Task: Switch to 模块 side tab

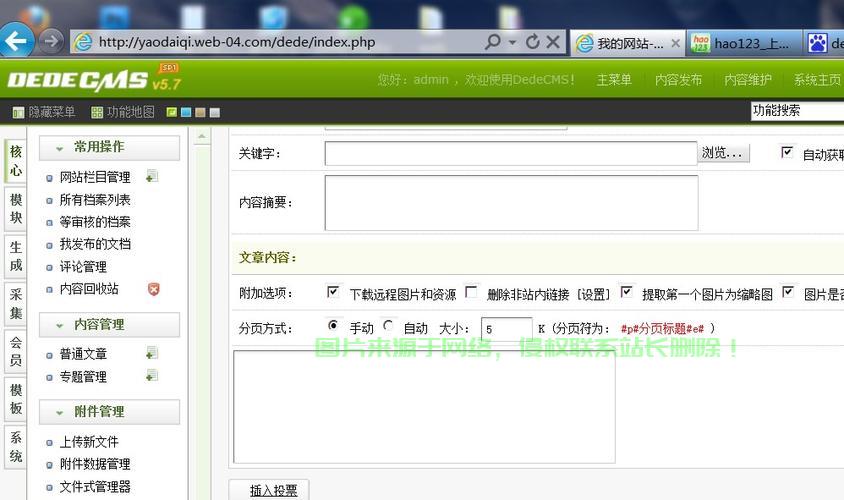Action: coord(16,209)
